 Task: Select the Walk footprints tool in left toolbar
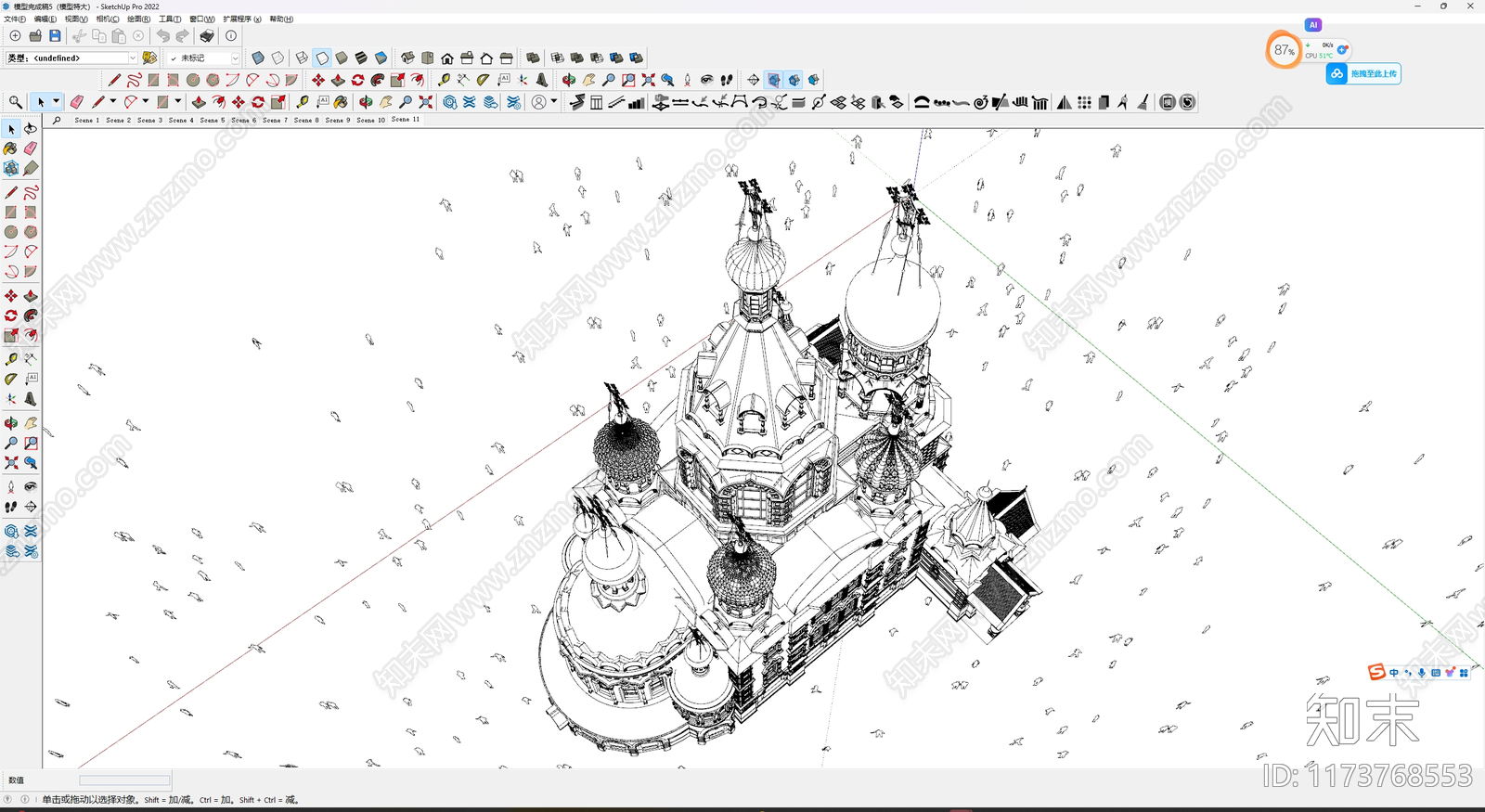pyautogui.click(x=11, y=507)
